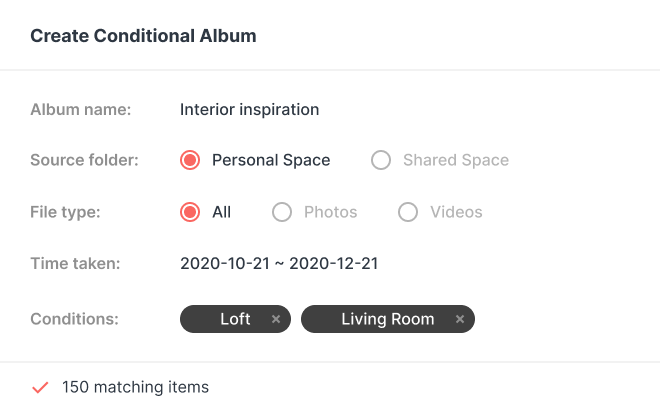Select Personal Space as source folder
This screenshot has width=660, height=412.
coord(190,160)
